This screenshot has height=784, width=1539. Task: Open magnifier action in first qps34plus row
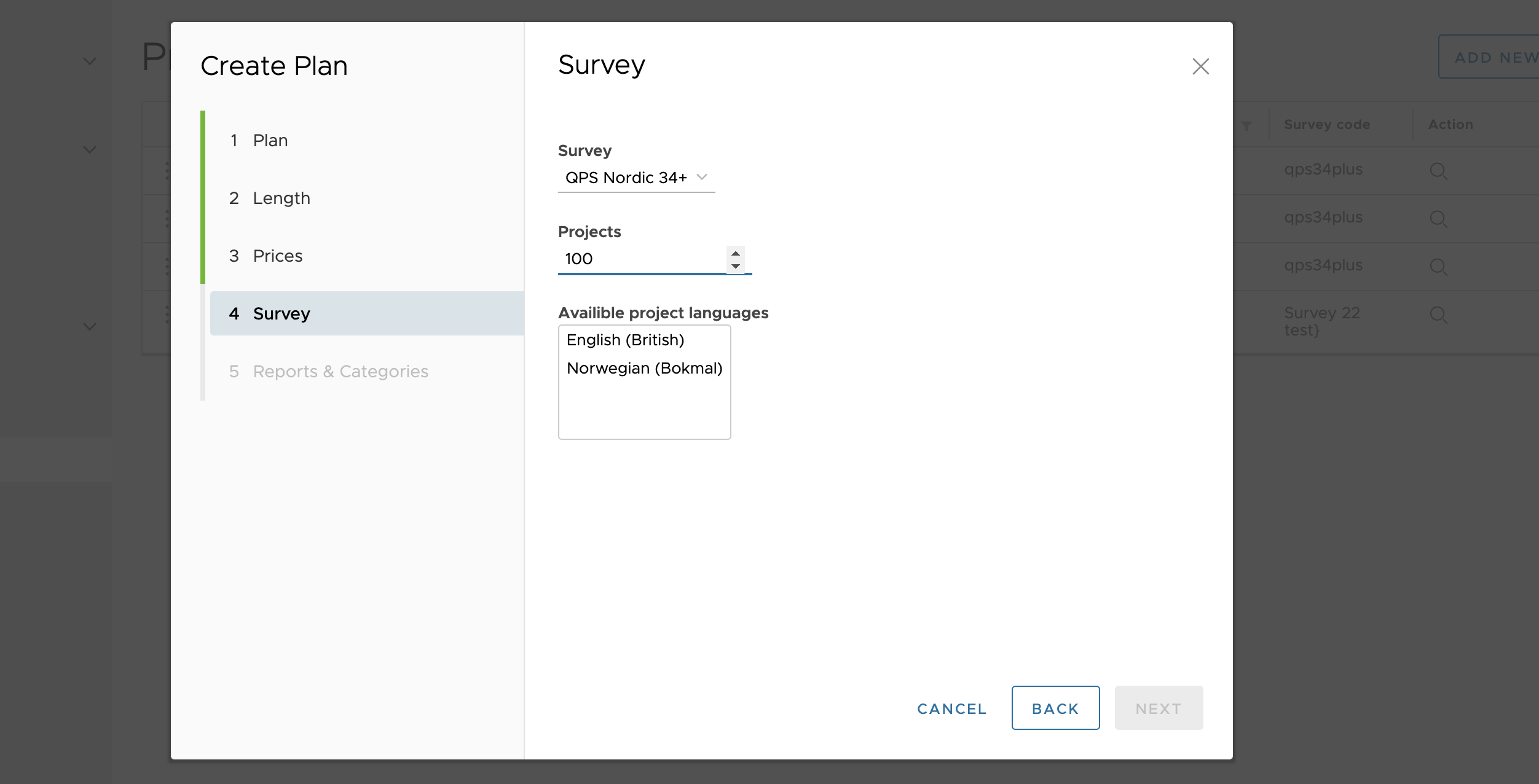pos(1438,171)
